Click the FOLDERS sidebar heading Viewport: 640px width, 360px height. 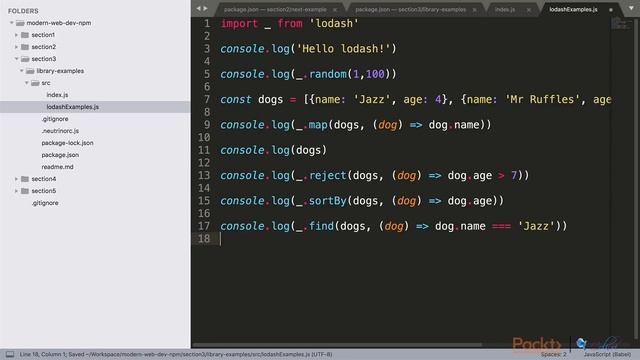23,11
